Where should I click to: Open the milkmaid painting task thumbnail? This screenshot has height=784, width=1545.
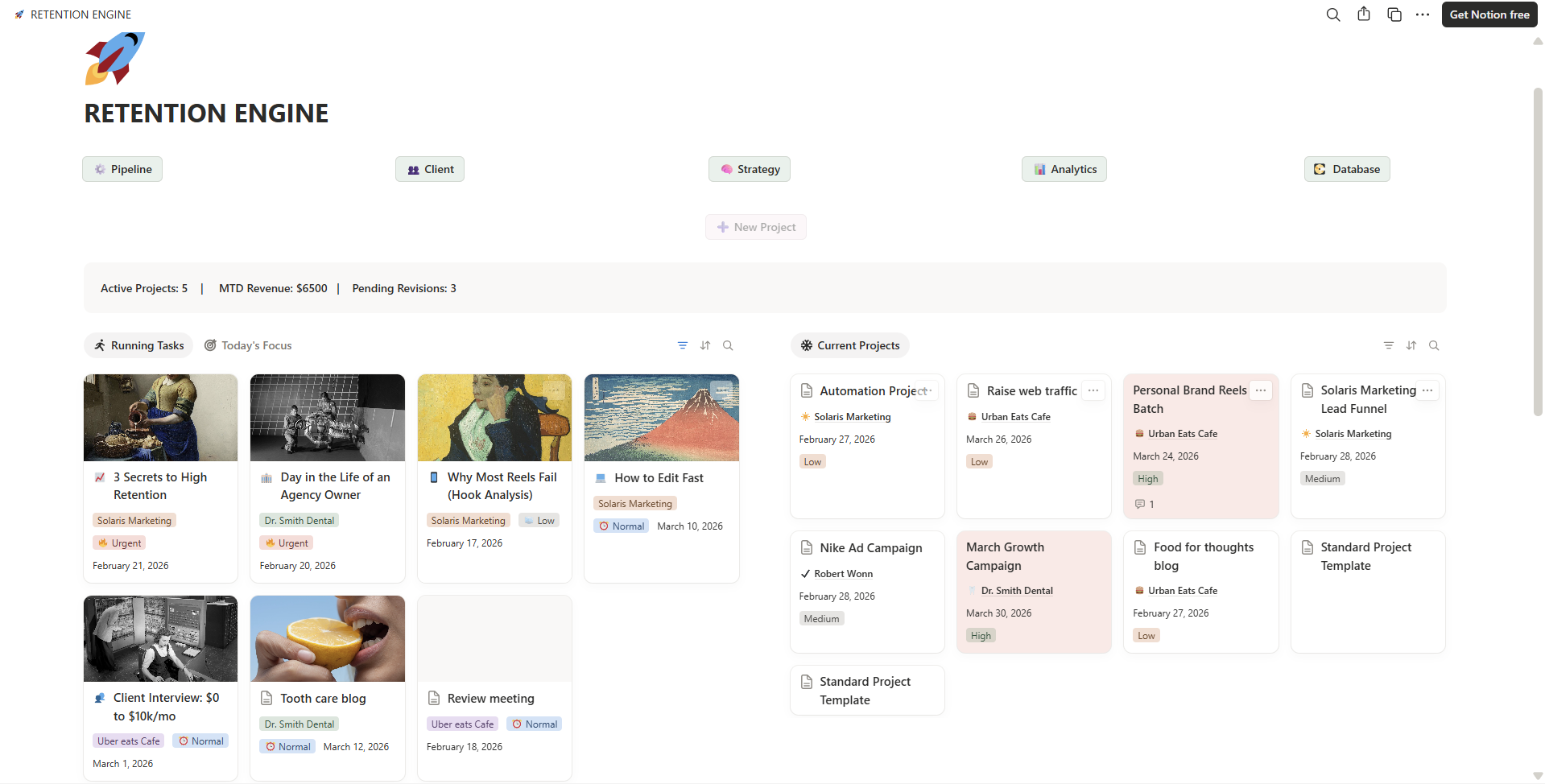161,418
